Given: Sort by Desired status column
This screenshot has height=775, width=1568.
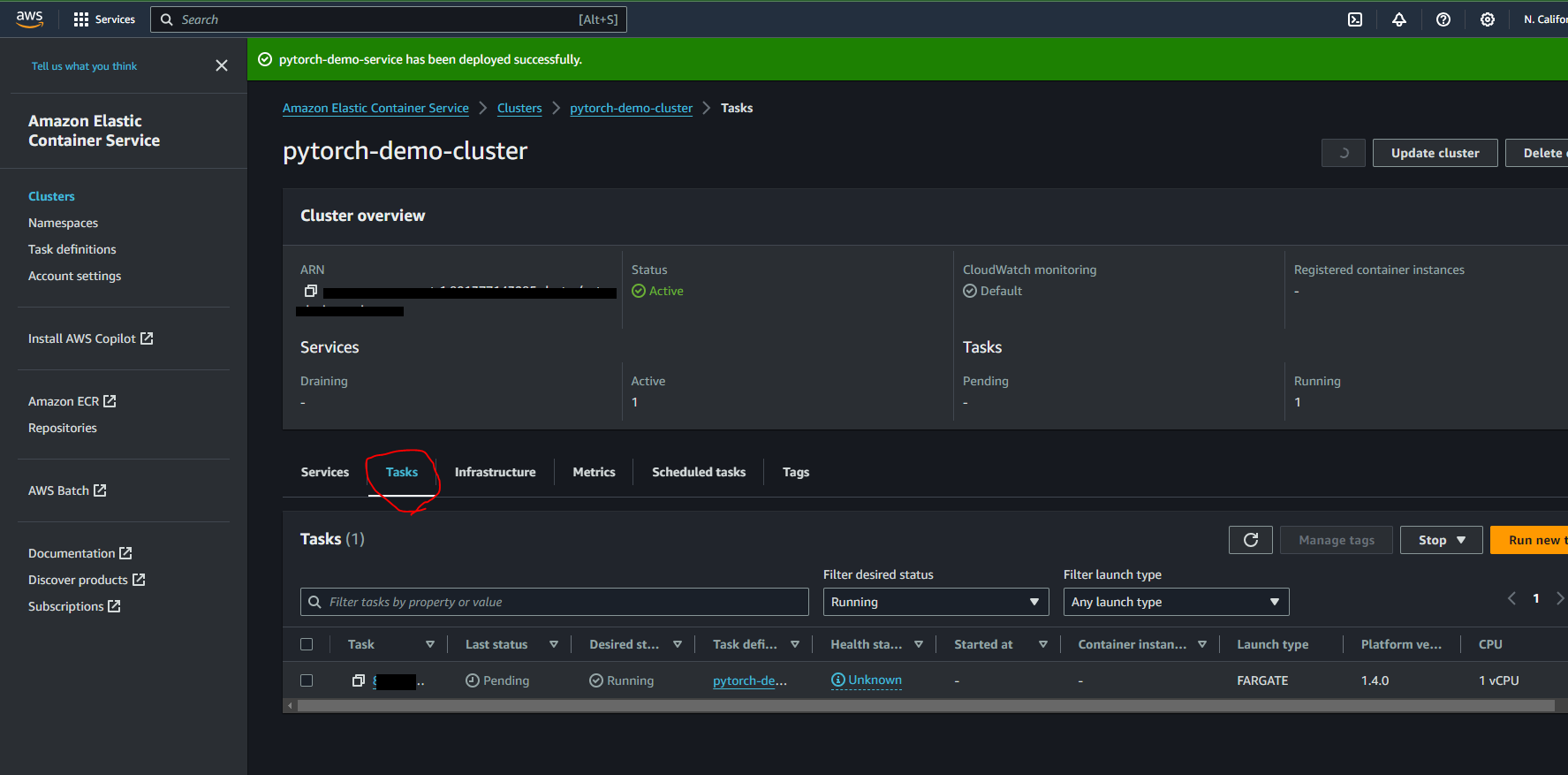Looking at the screenshot, I should coord(678,644).
